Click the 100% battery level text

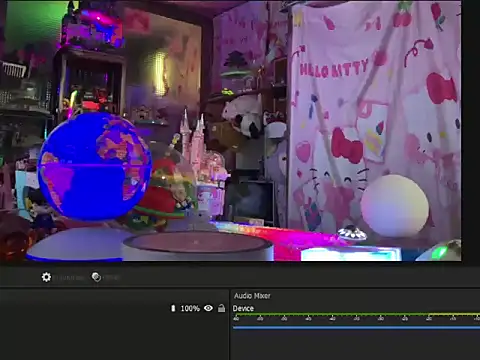[190, 308]
